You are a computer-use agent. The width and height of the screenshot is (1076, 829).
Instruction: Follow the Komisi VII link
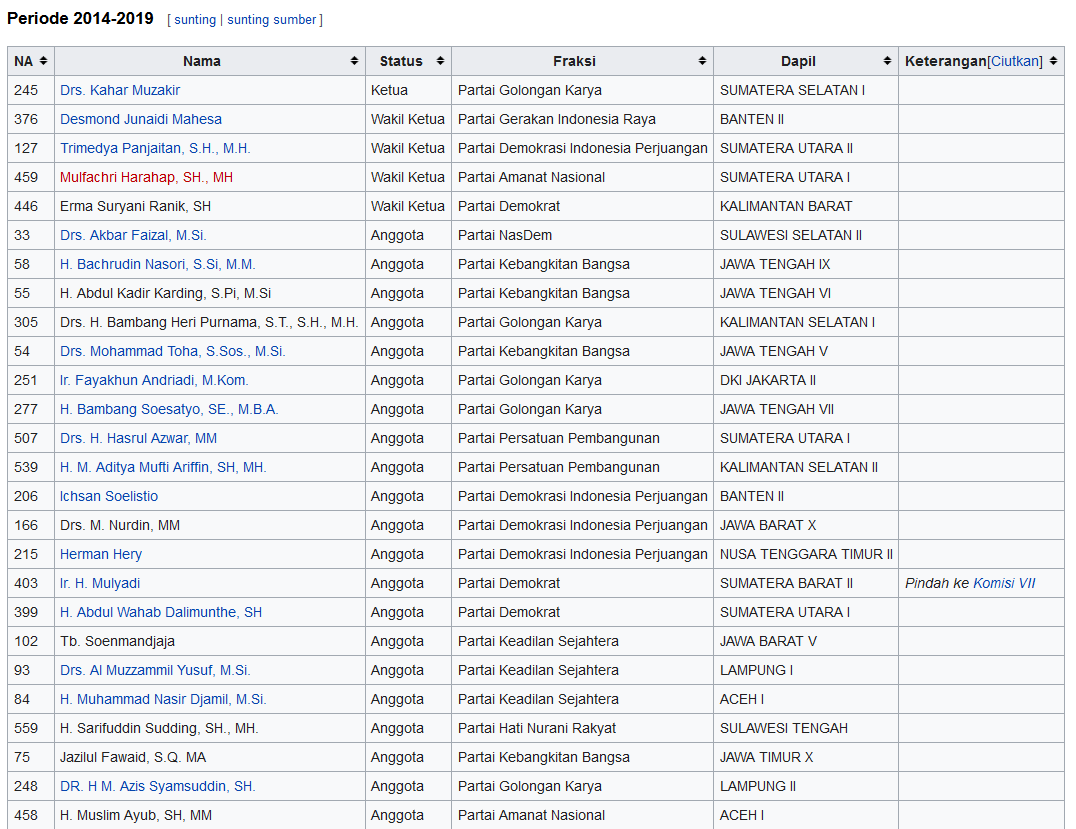point(1004,583)
